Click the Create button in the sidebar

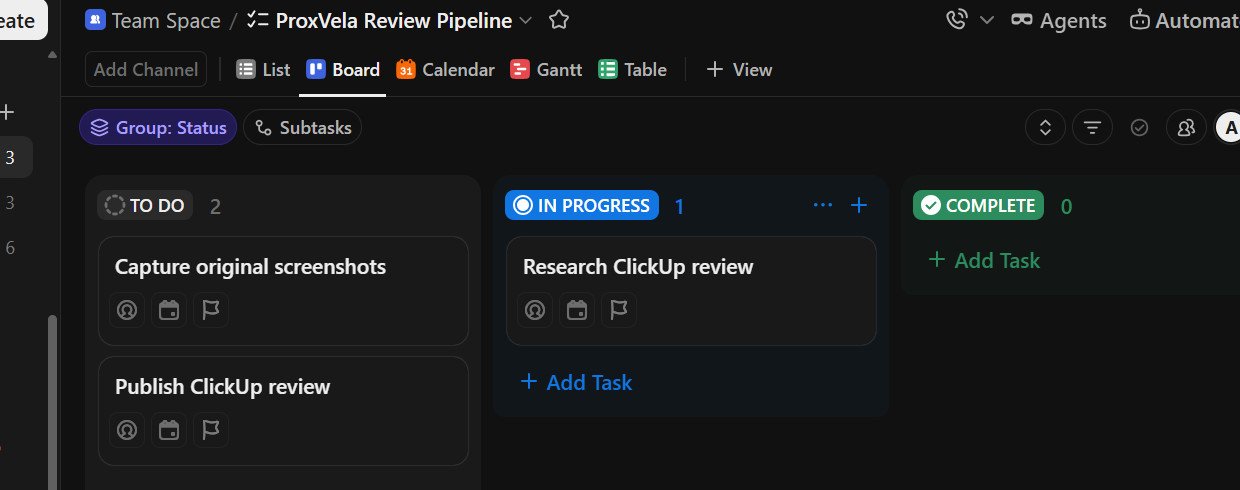coord(22,20)
